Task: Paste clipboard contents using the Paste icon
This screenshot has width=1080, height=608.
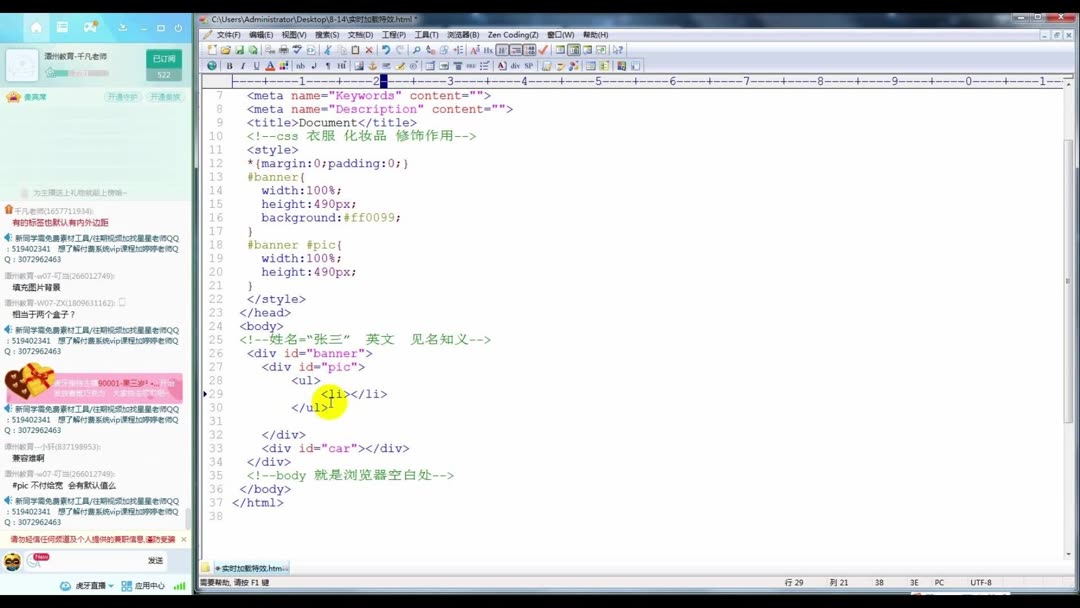Action: (356, 50)
